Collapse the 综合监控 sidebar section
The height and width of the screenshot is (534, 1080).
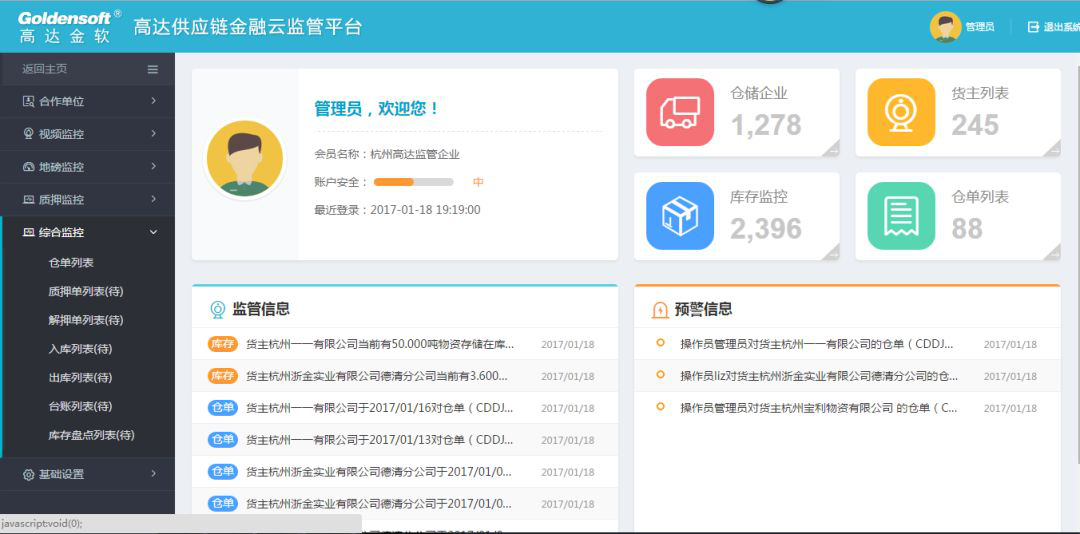87,232
